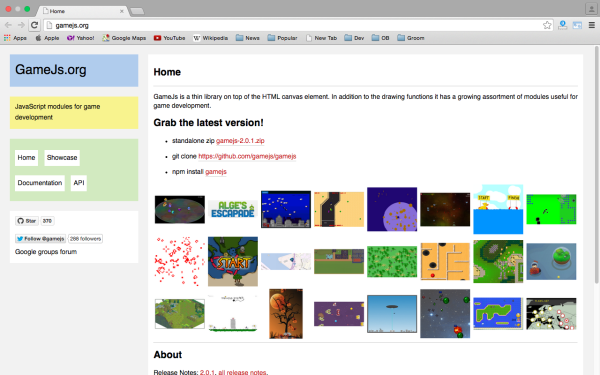Open the github.com/gamejs/gamejs link
600x375 pixels.
(x=247, y=156)
